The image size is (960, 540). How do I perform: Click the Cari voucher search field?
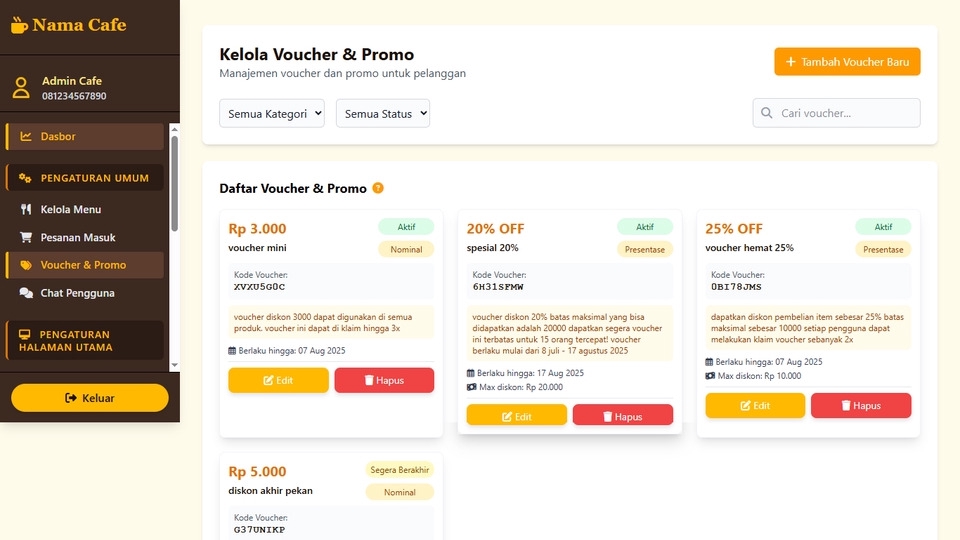(x=845, y=114)
